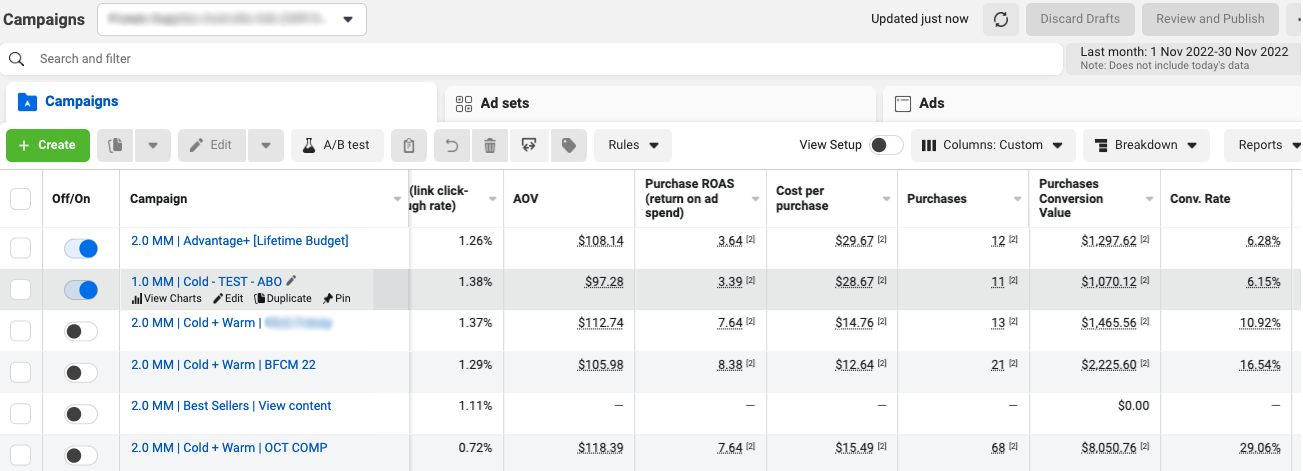1303x471 pixels.
Task: Click the undo arrow icon
Action: tap(451, 145)
